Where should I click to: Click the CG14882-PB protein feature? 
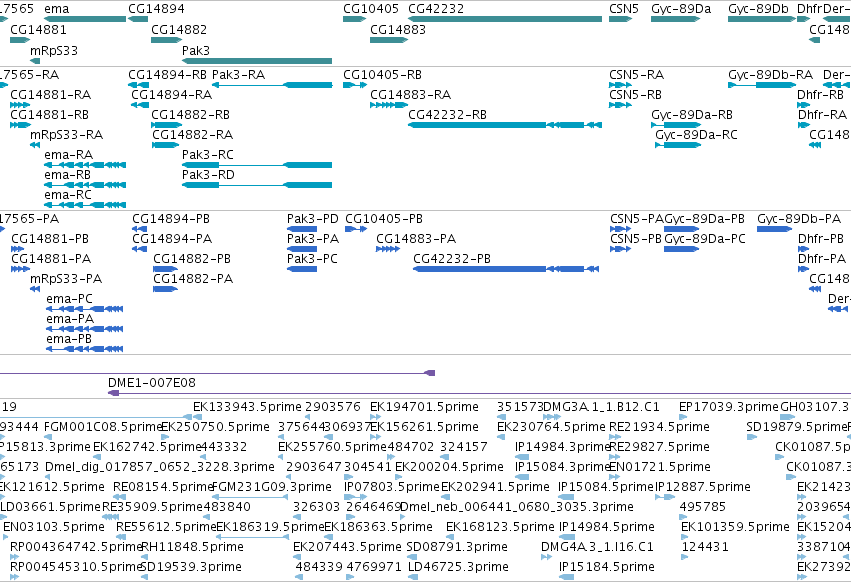(x=166, y=269)
